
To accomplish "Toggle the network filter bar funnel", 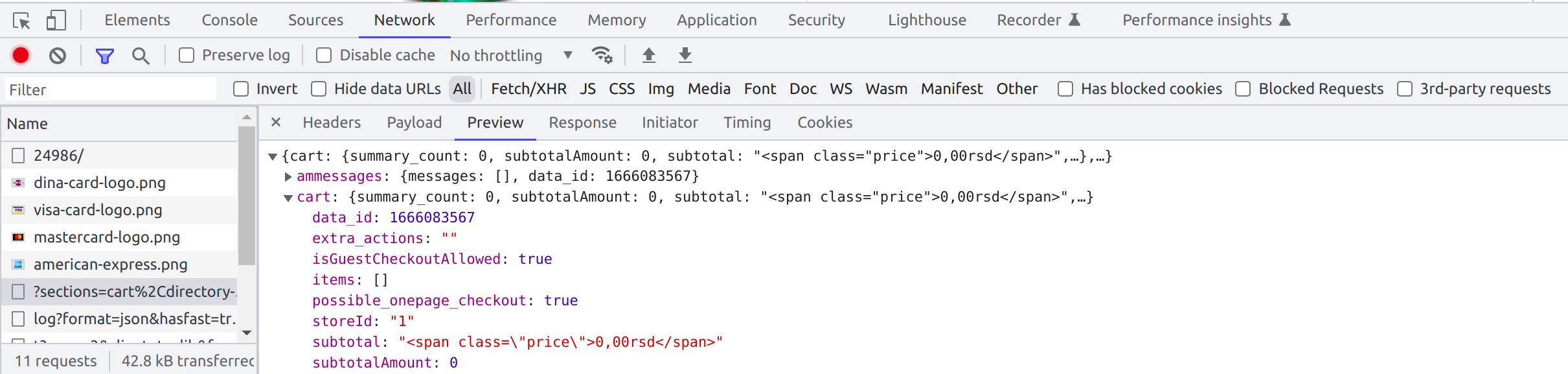I will (104, 55).
